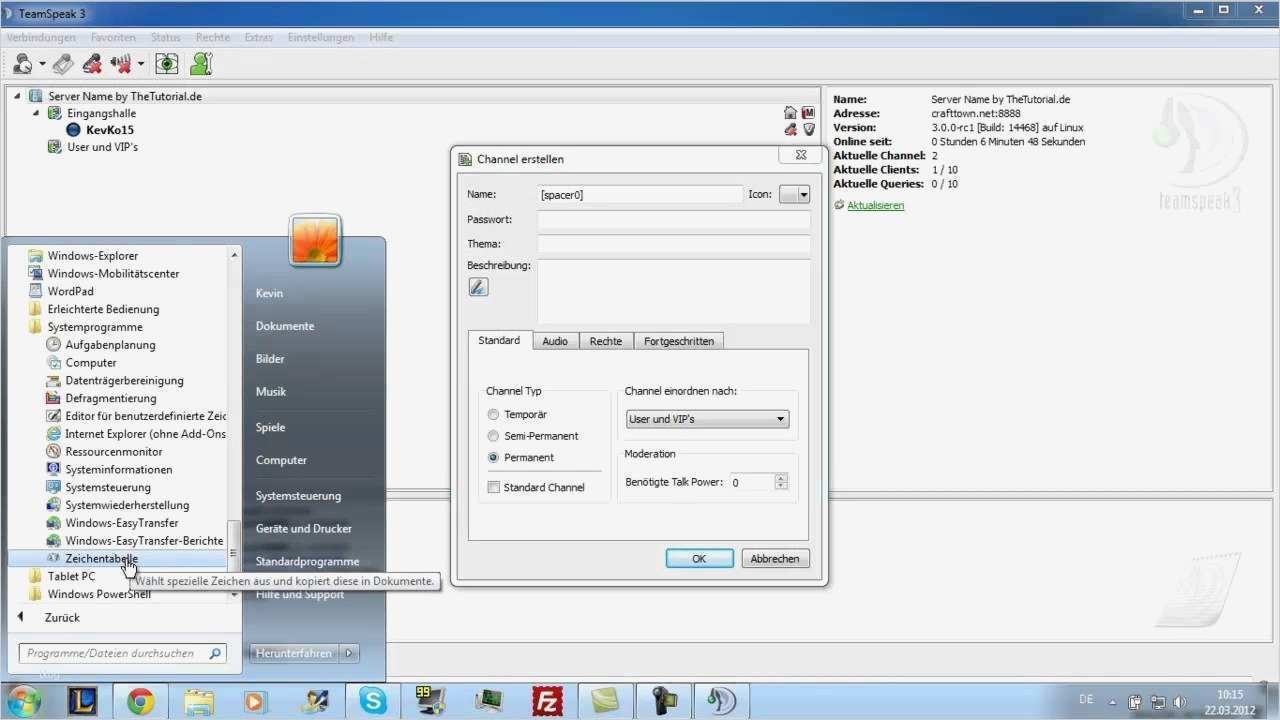1280x720 pixels.
Task: Click the green eye toolbar icon
Action: [167, 64]
